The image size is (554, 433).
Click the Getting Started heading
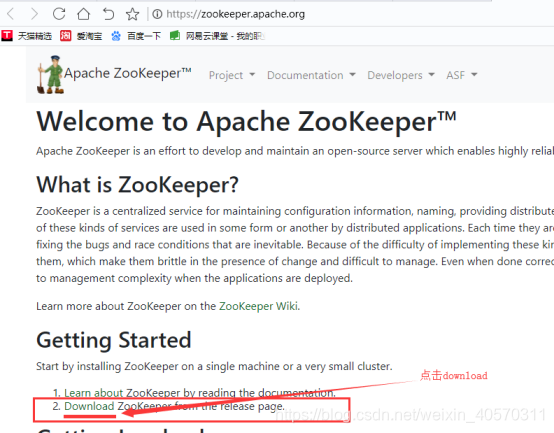pos(114,340)
